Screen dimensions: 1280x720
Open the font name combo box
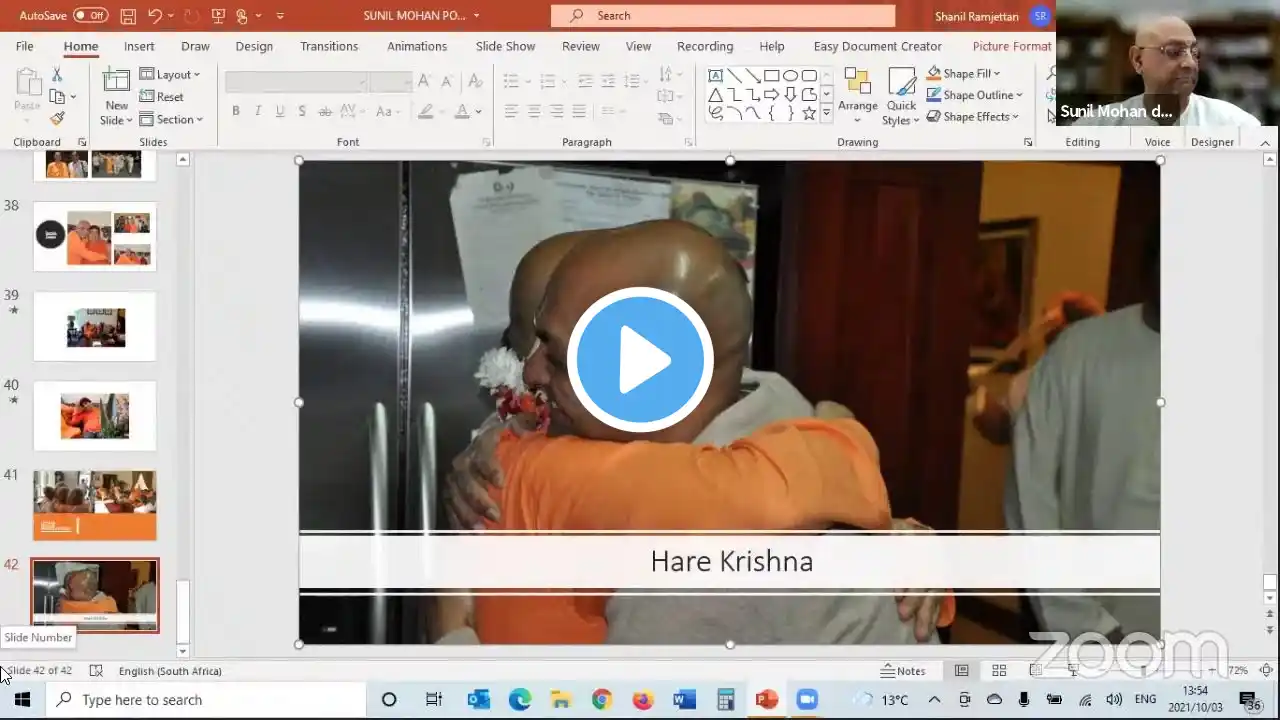click(x=297, y=81)
